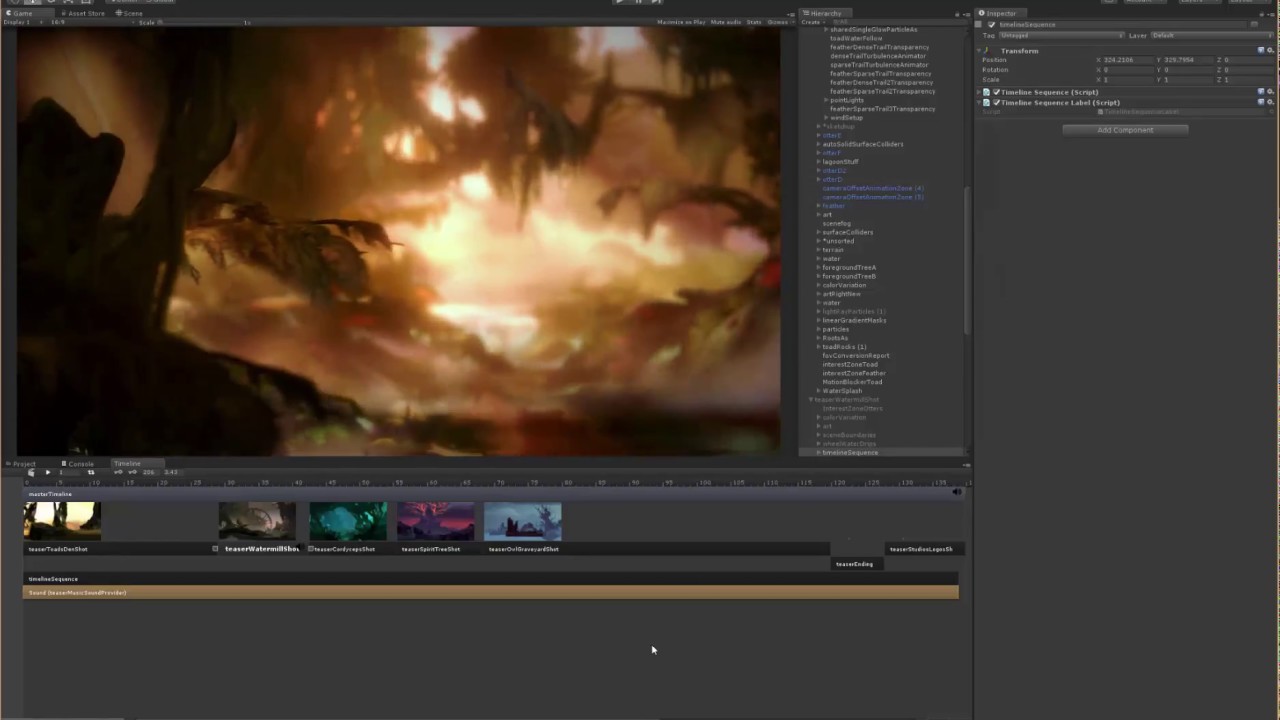Click the Hierarchy lock icon
The width and height of the screenshot is (1280, 720).
click(x=956, y=14)
